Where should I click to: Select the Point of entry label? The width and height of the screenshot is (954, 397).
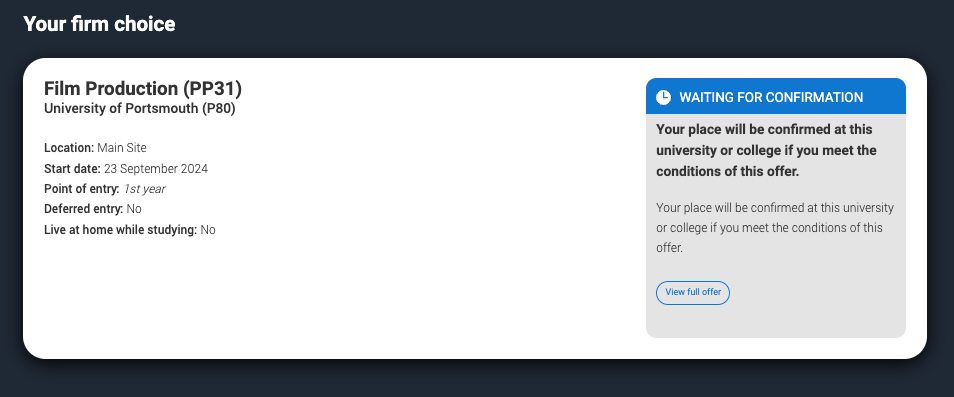(x=82, y=189)
